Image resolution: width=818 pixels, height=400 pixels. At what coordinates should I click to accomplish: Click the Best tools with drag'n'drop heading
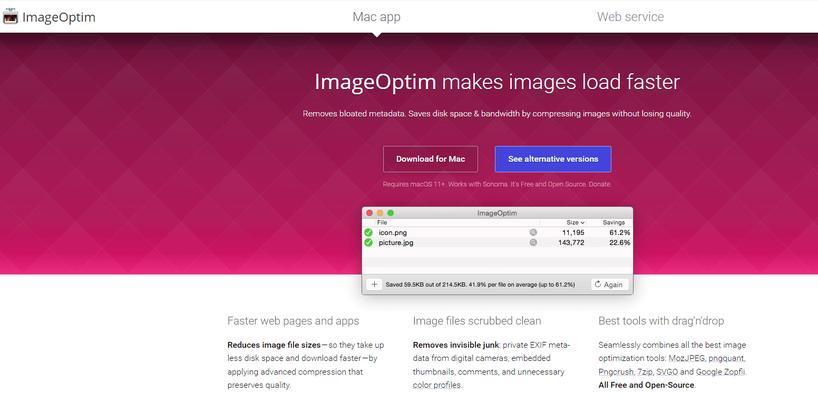(661, 321)
